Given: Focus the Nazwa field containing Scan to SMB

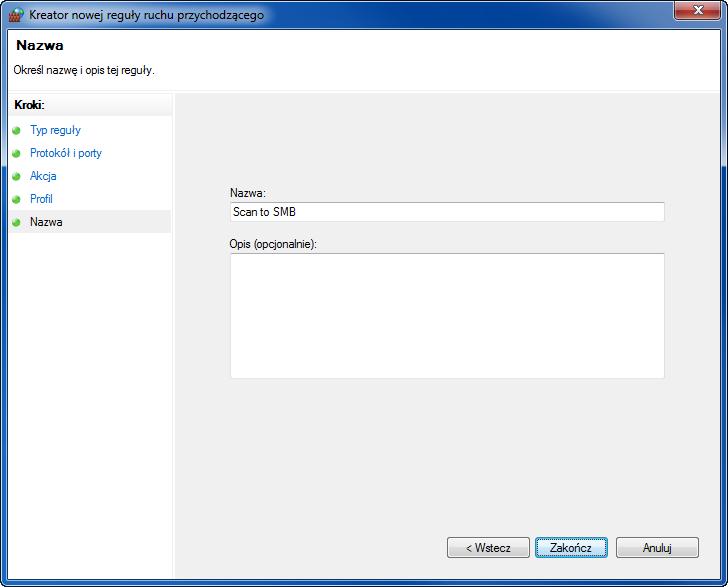Looking at the screenshot, I should point(447,212).
